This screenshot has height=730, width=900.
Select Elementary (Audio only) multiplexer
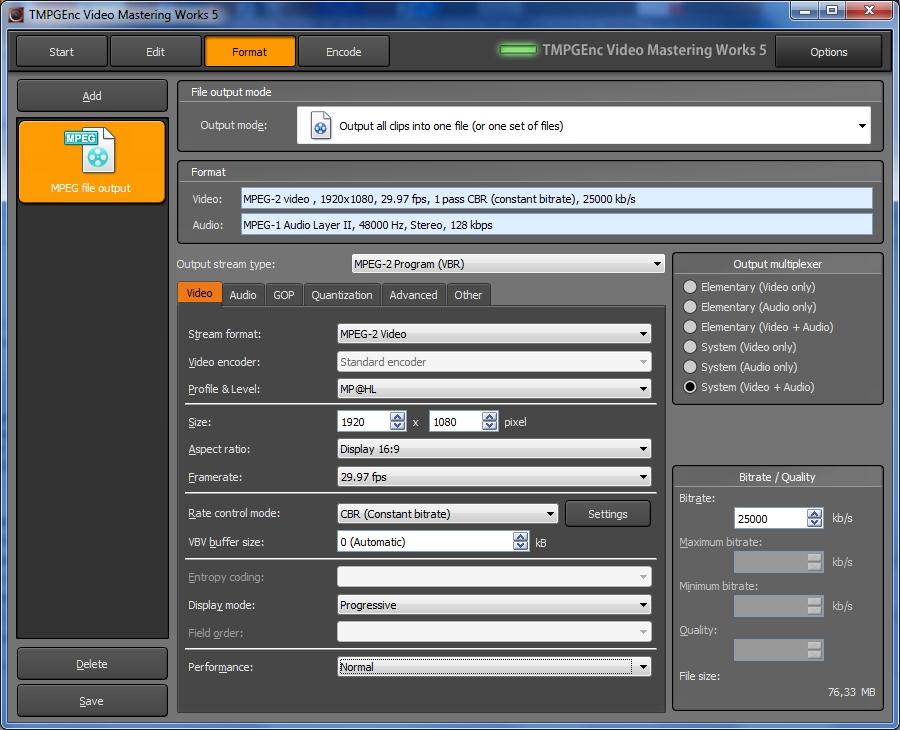pos(750,307)
